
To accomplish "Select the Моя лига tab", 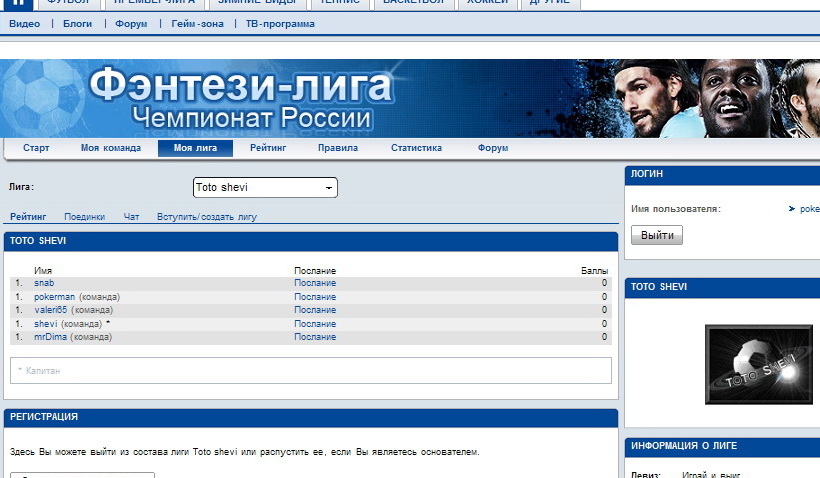I will (196, 148).
